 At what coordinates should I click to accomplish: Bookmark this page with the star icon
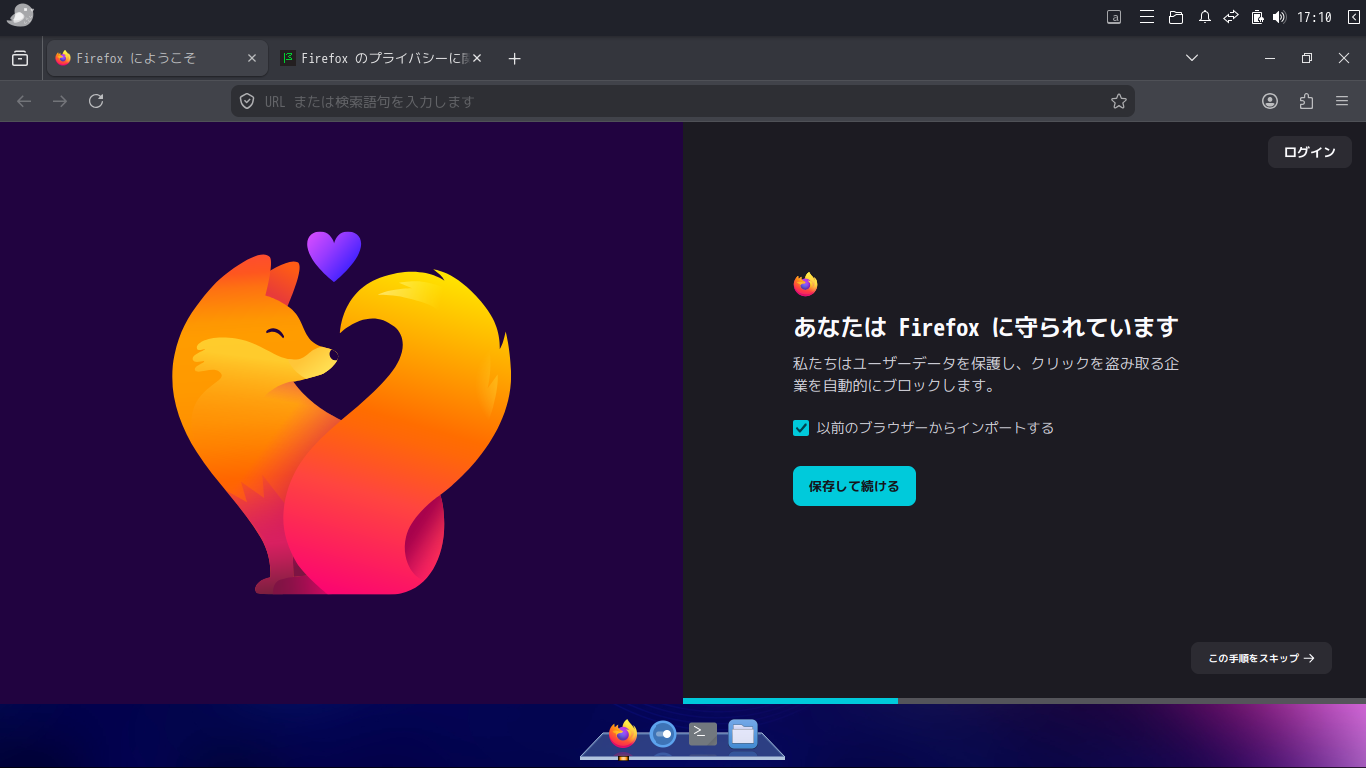click(x=1119, y=101)
